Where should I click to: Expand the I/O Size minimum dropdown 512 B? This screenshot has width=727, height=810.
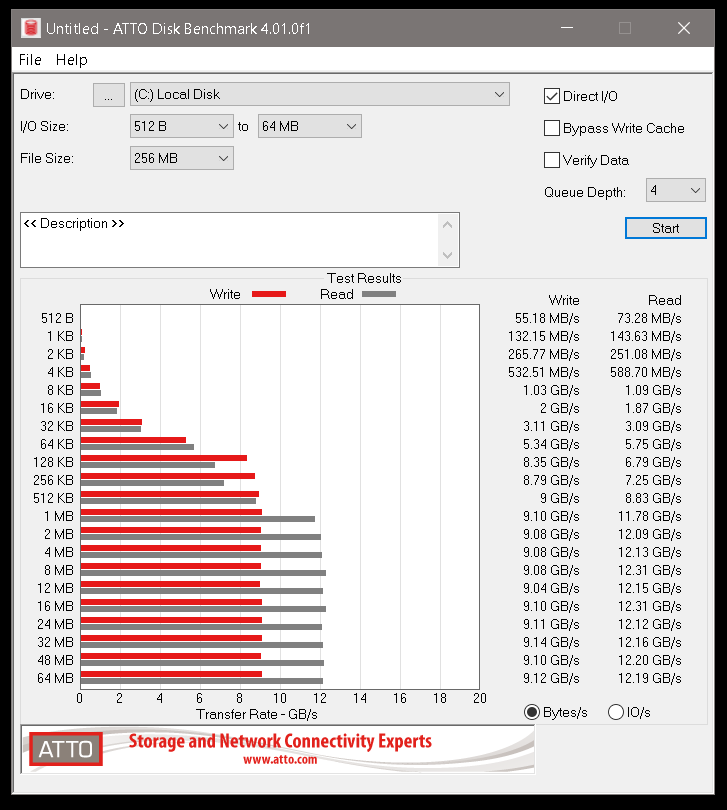tap(181, 127)
